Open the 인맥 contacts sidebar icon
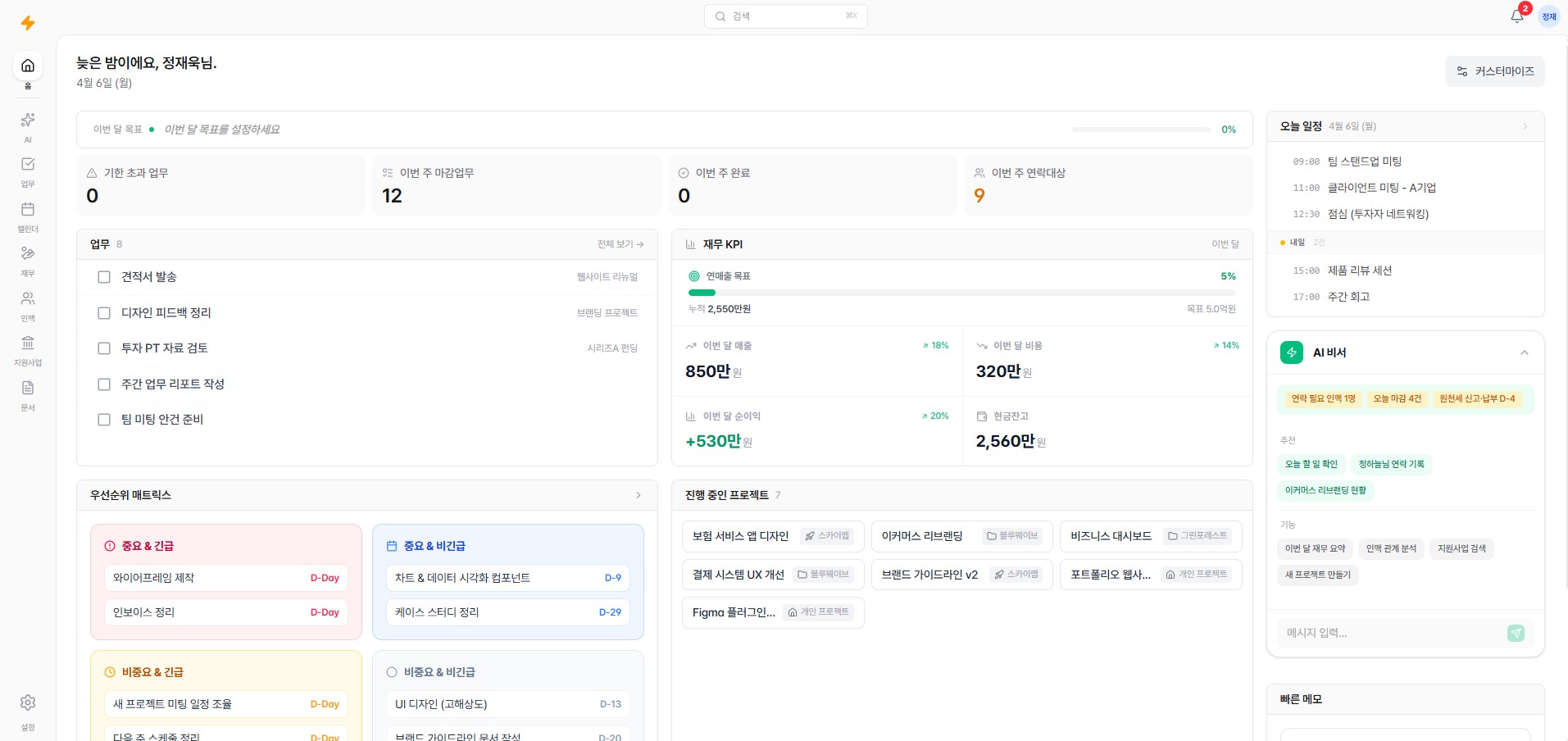This screenshot has height=741, width=1568. coord(28,299)
